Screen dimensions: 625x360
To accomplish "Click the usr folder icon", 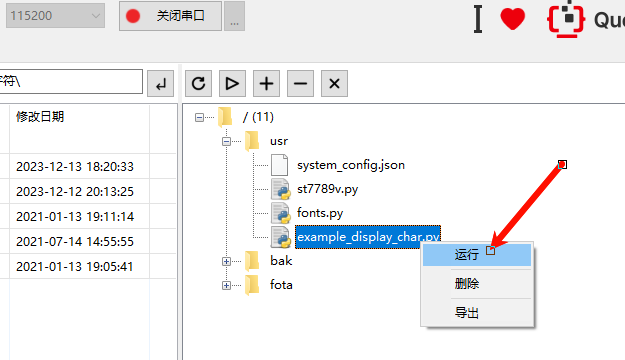I will click(252, 141).
